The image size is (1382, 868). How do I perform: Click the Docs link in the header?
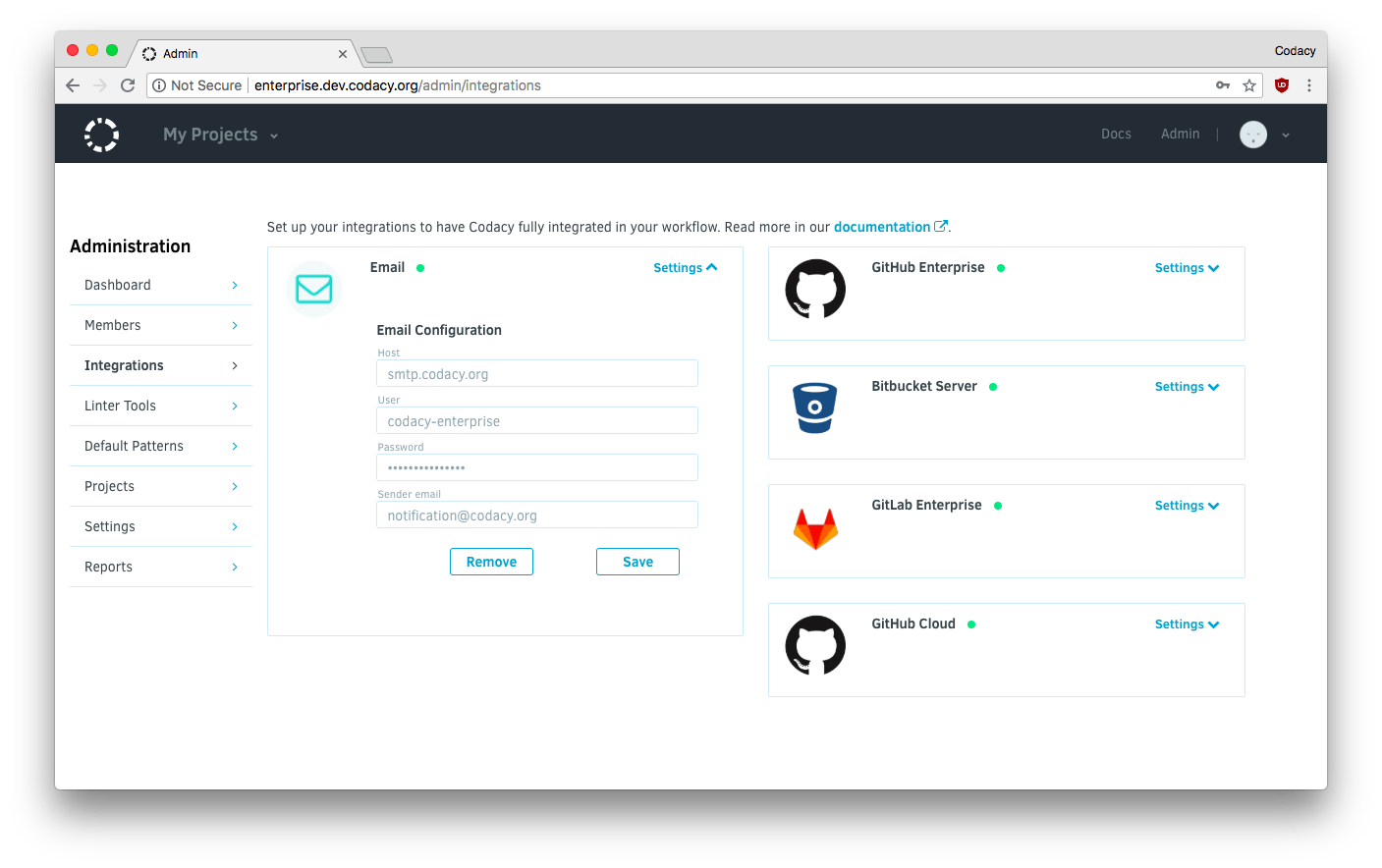1116,135
